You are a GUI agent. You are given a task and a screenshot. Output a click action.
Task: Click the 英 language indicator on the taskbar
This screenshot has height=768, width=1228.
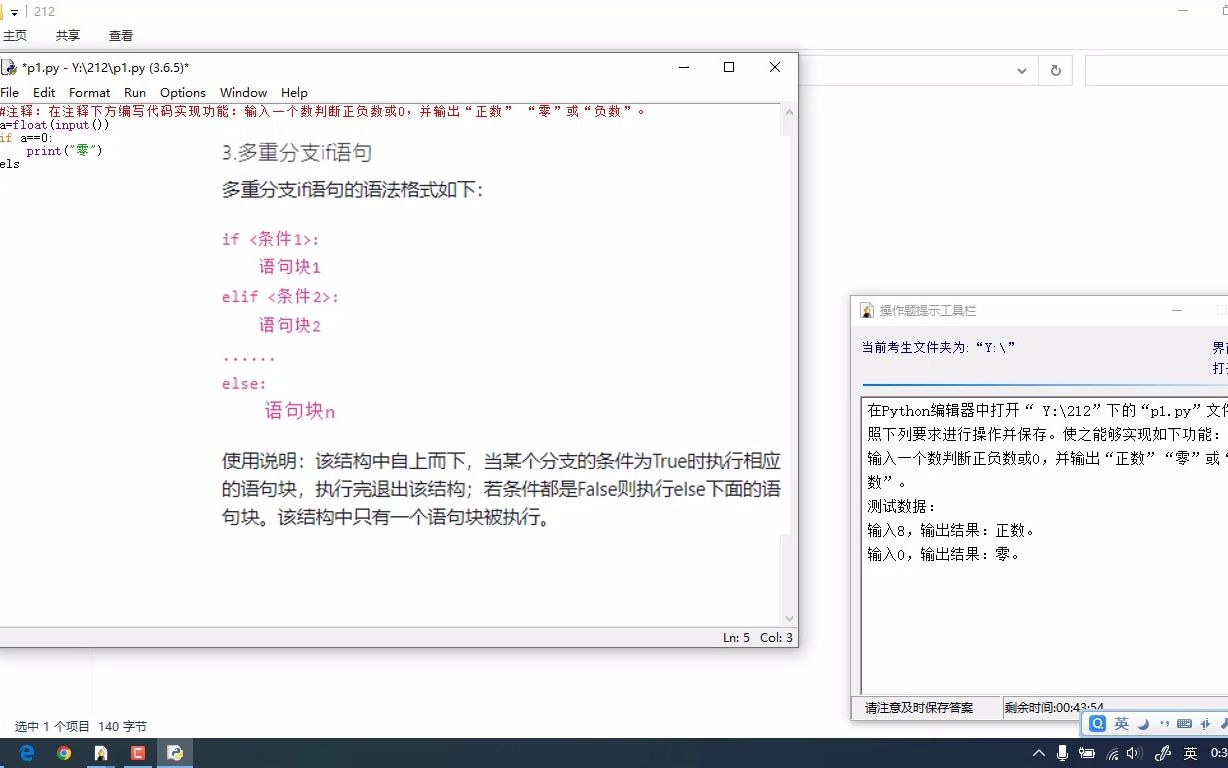[1190, 753]
